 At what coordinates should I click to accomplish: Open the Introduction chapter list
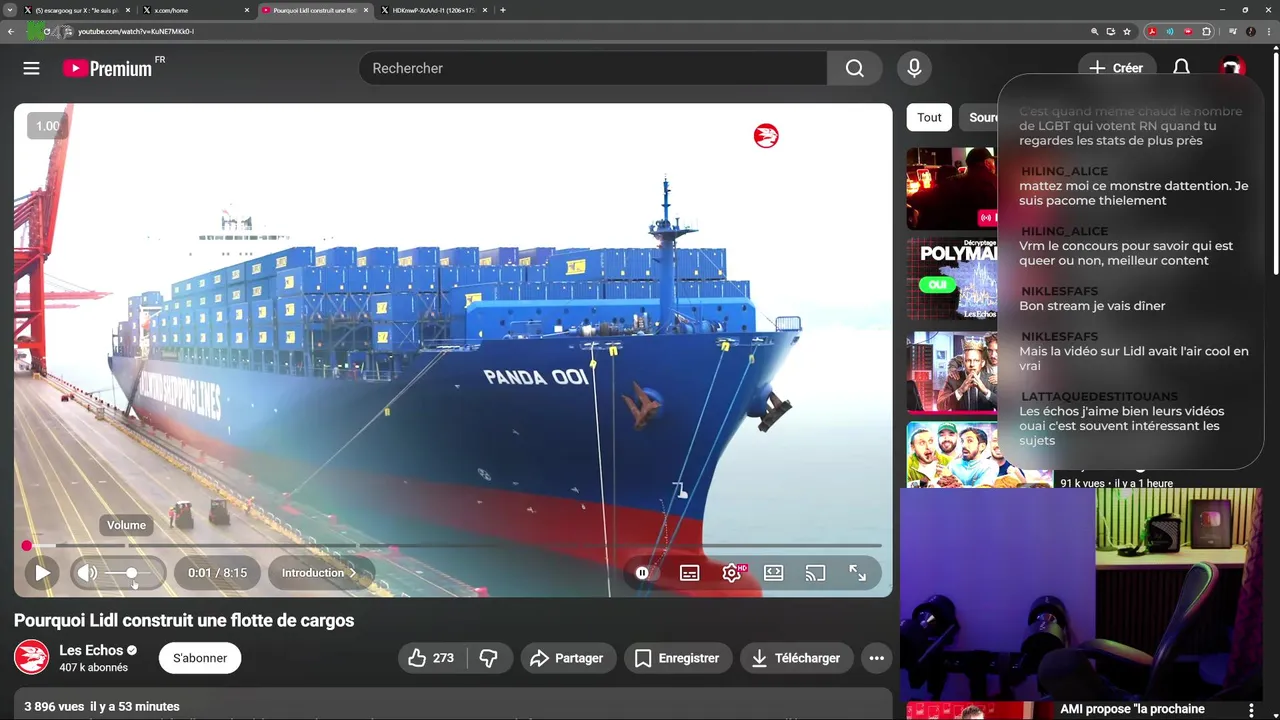319,573
